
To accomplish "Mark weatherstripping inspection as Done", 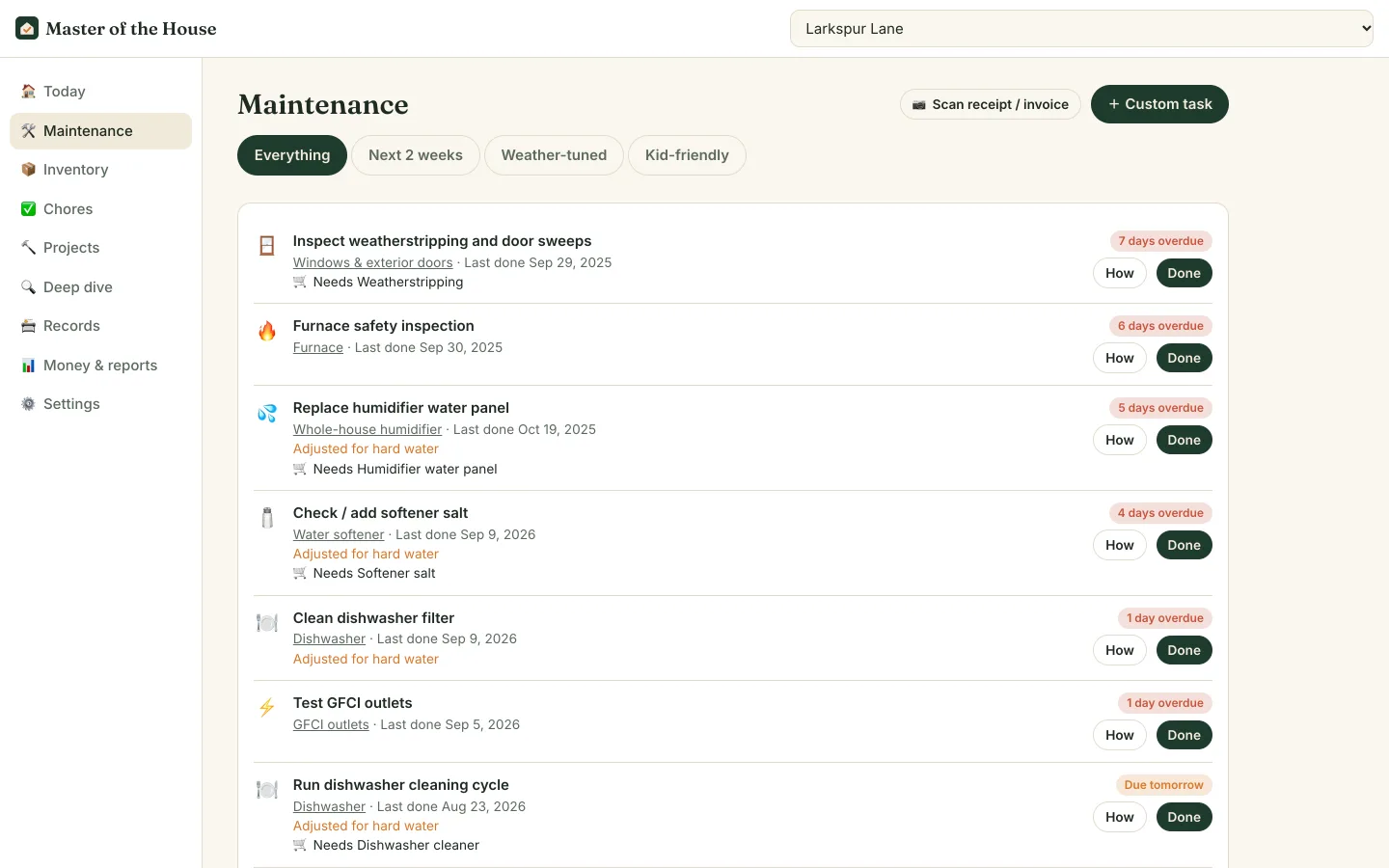I will pos(1184,273).
